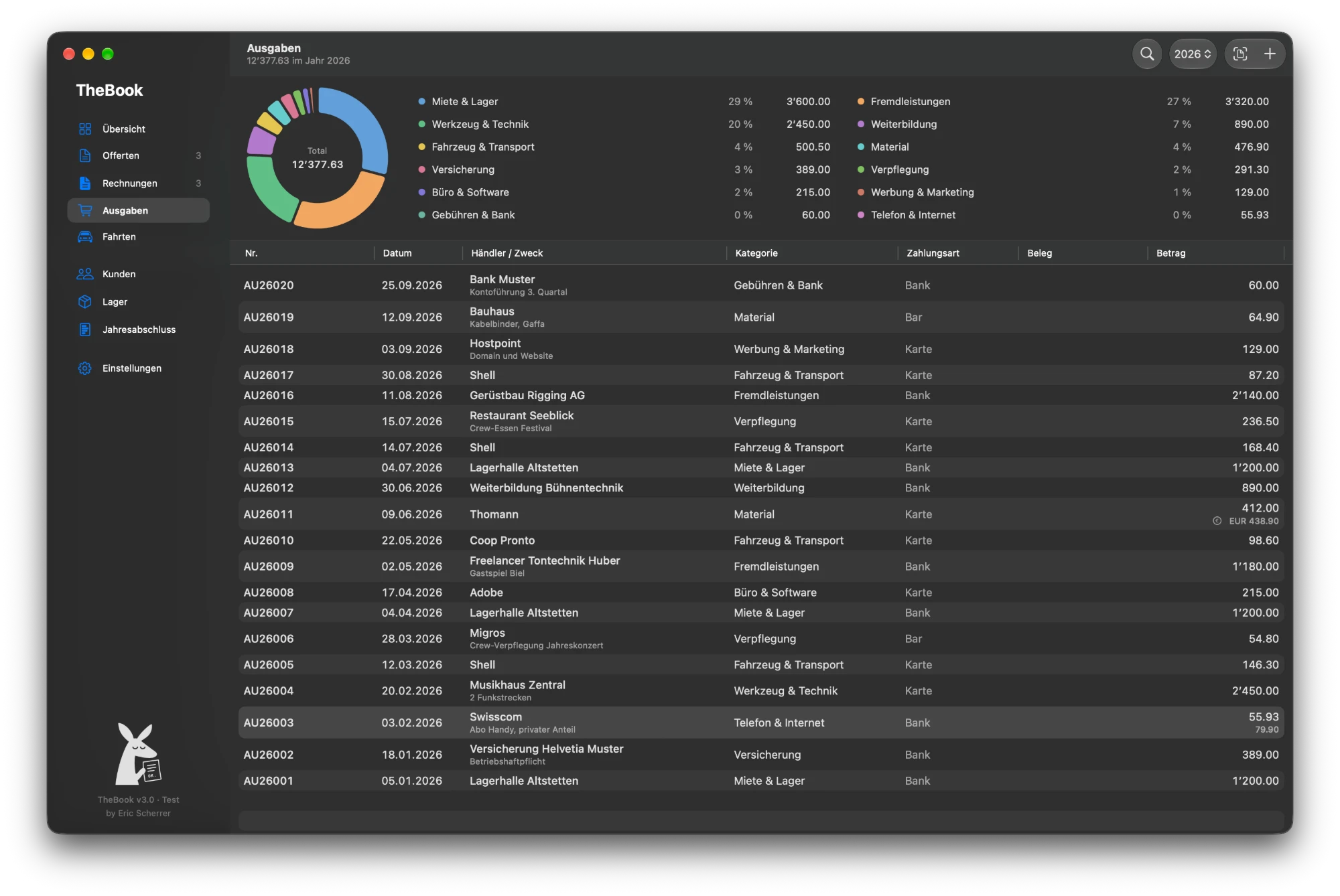Click the Übersicht grid icon in sidebar
This screenshot has width=1340, height=896.
[85, 129]
